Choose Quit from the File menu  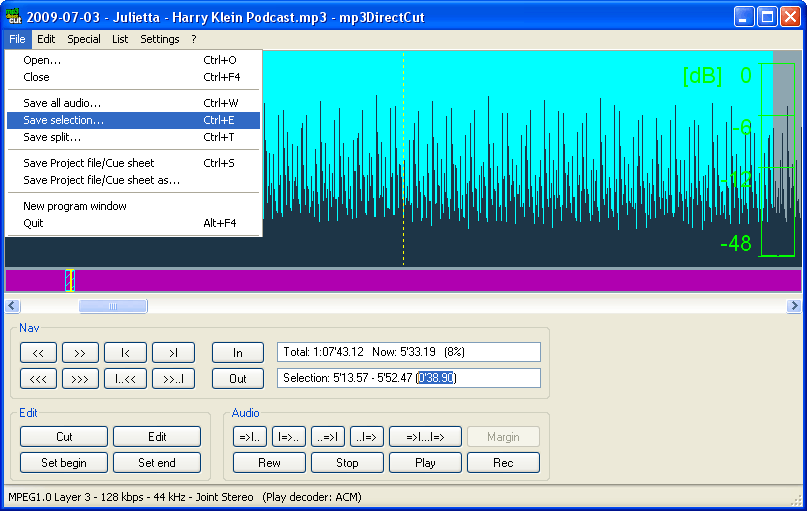133,223
